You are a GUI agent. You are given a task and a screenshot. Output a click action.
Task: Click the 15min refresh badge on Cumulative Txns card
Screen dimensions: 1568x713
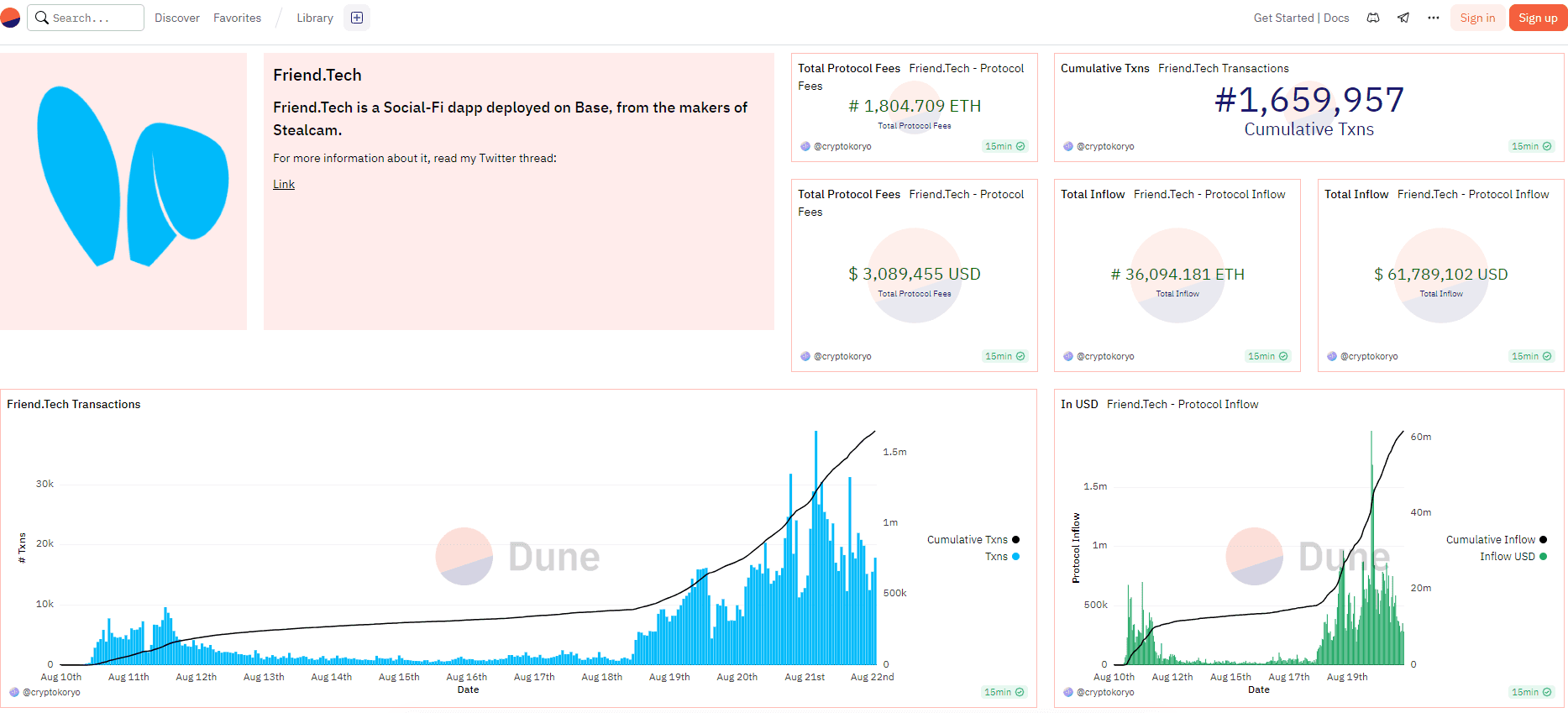(1531, 146)
